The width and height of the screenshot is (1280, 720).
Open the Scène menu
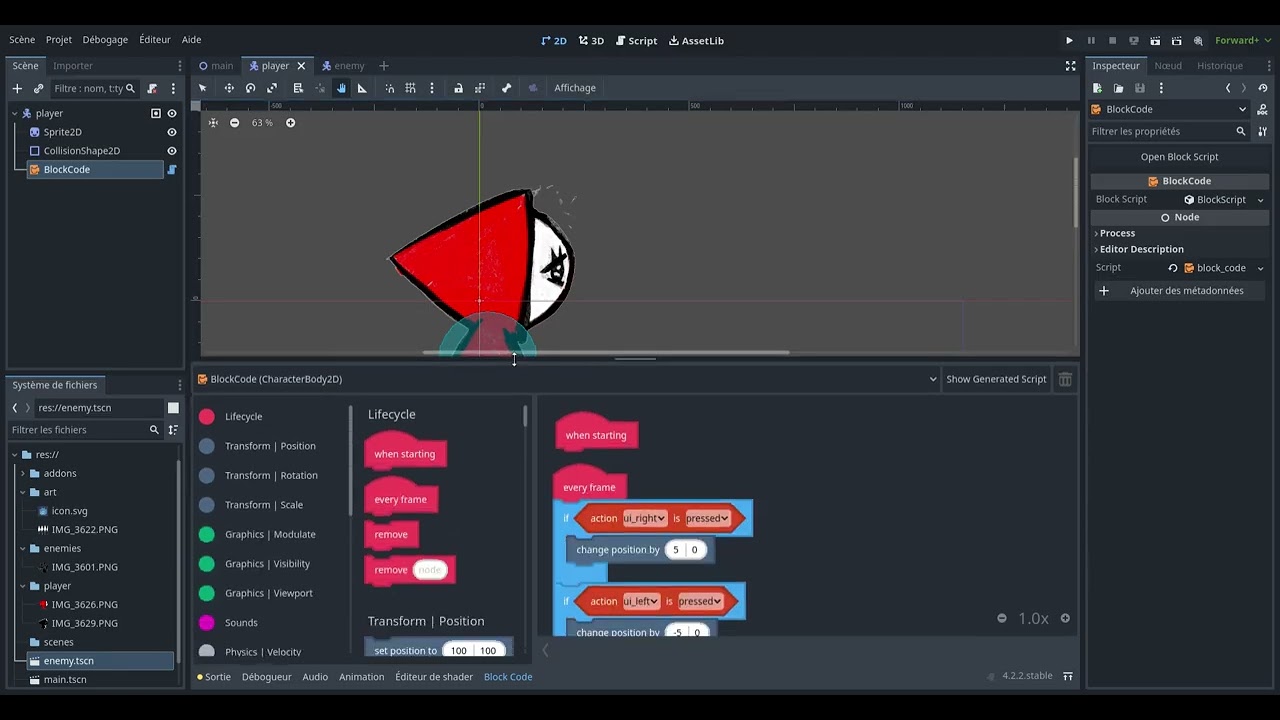click(22, 40)
